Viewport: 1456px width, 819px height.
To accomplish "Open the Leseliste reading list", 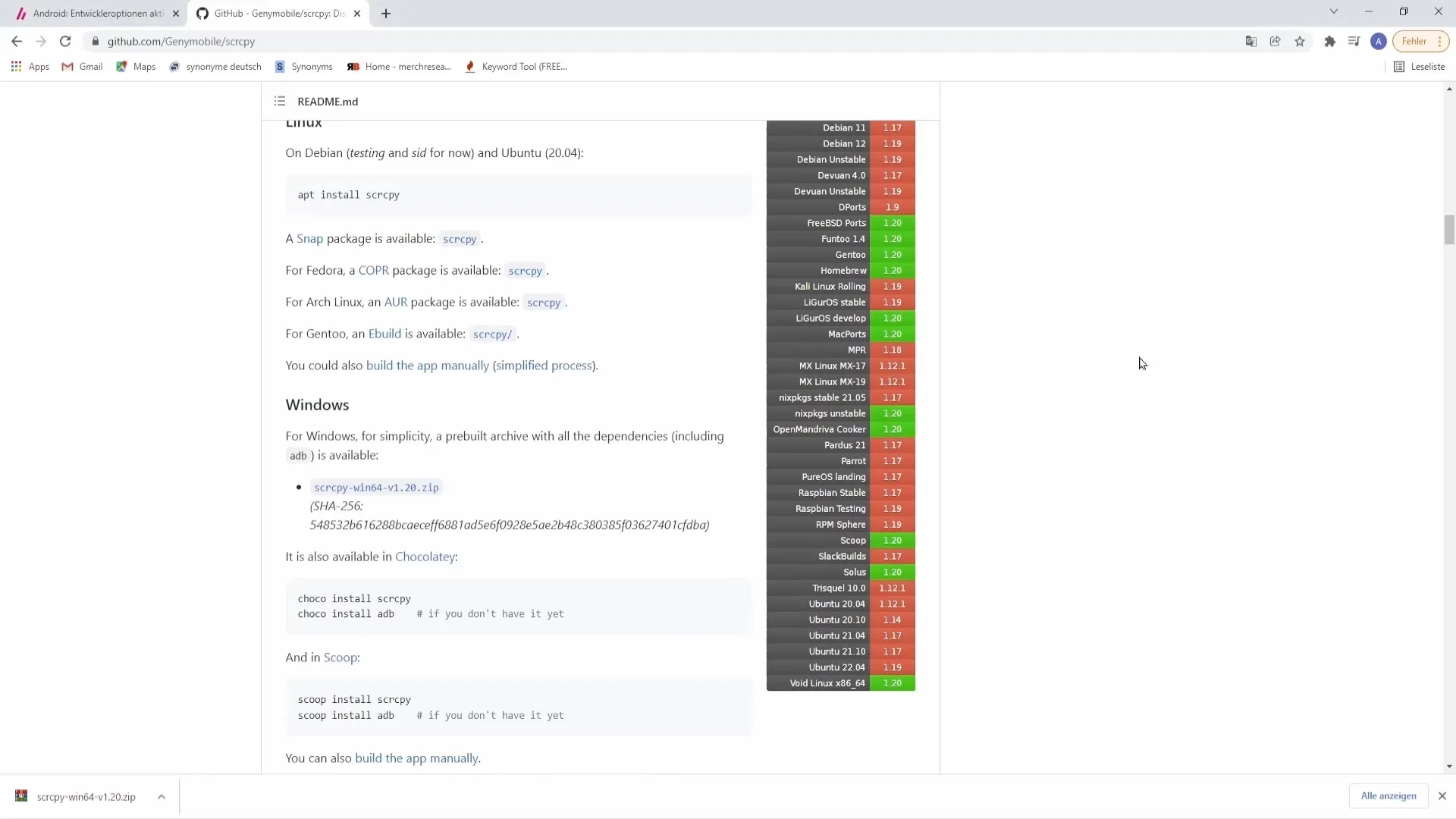I will (1420, 67).
